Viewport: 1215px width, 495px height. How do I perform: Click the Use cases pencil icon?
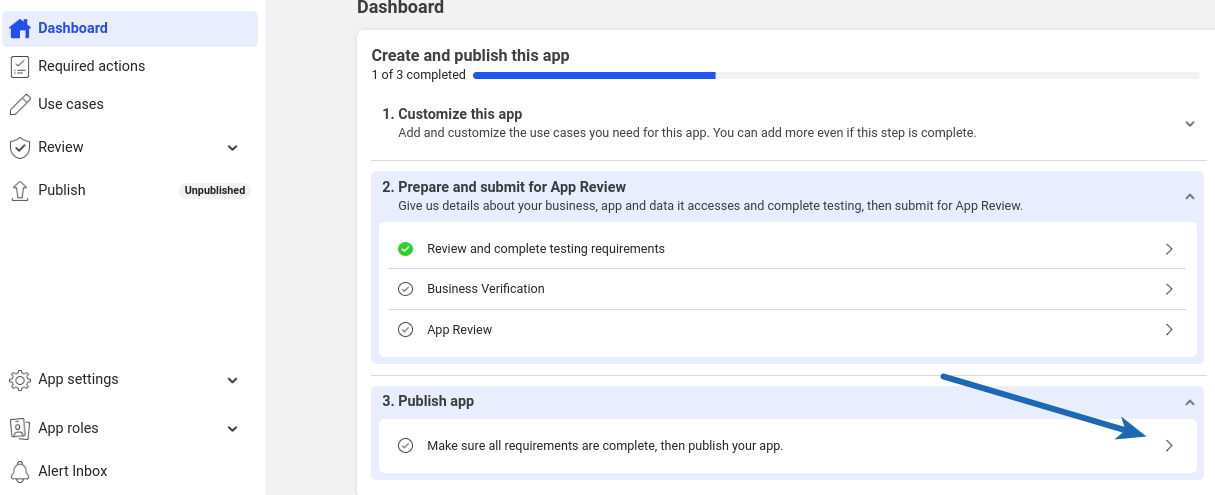tap(20, 104)
